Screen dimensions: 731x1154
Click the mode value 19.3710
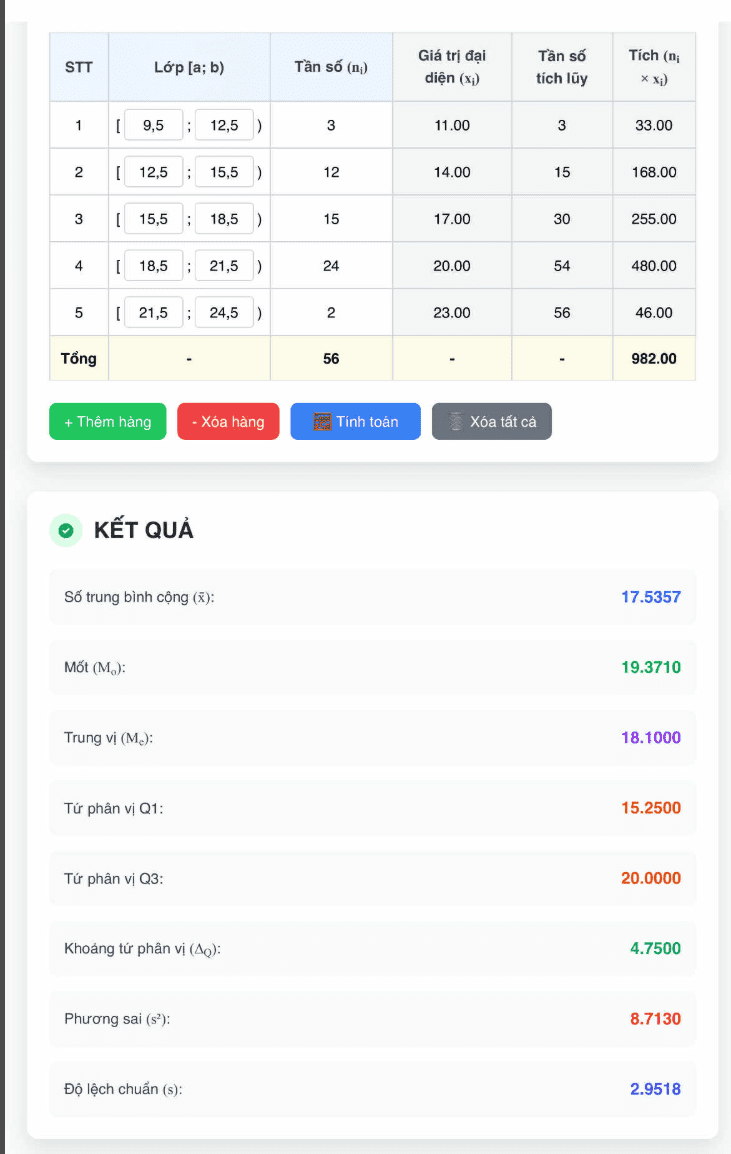tap(651, 668)
